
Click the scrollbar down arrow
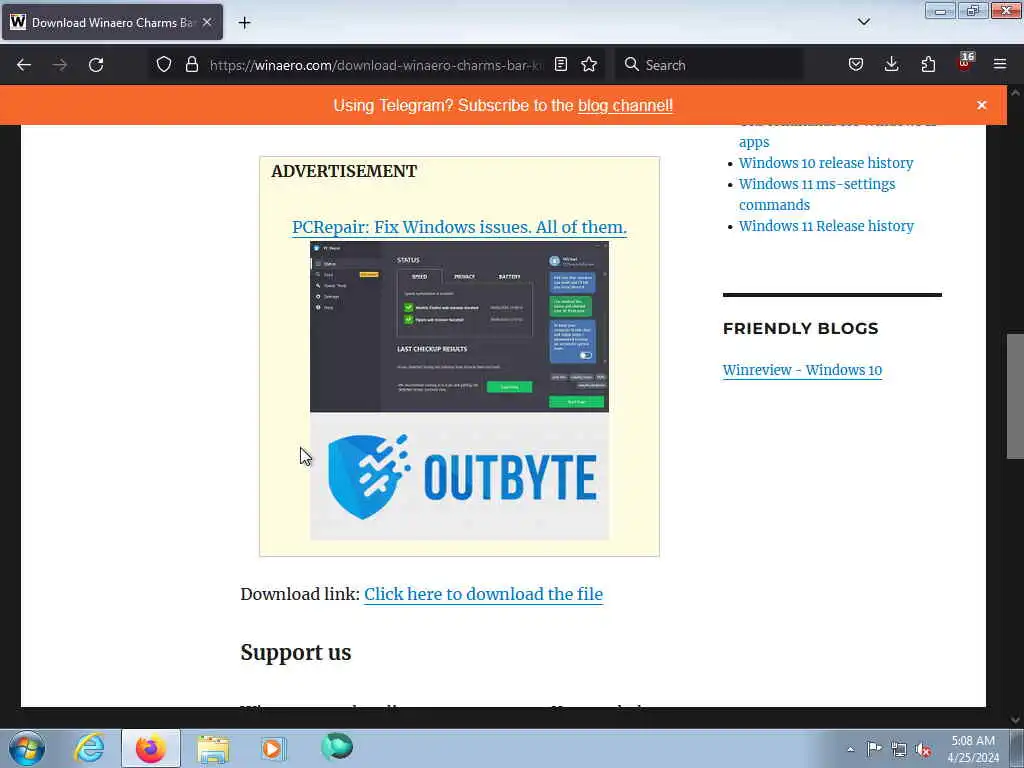(x=1015, y=720)
